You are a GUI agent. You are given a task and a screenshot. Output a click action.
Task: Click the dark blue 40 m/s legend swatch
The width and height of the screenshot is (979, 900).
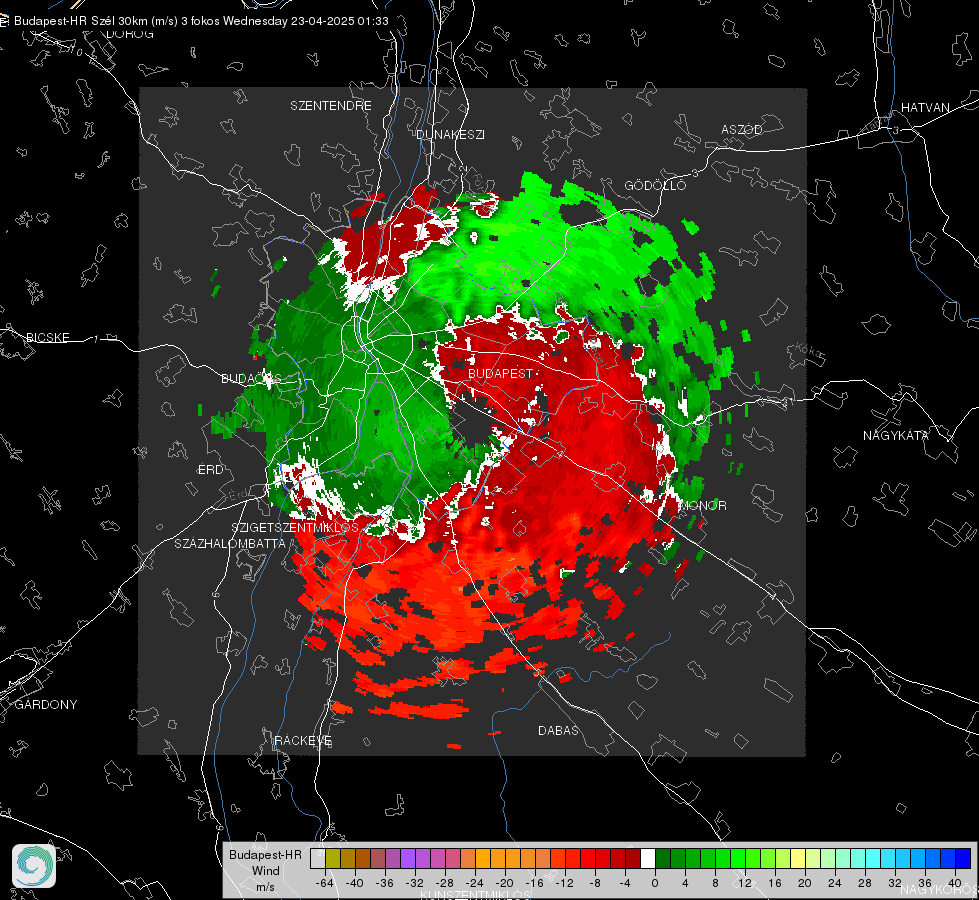(x=963, y=859)
